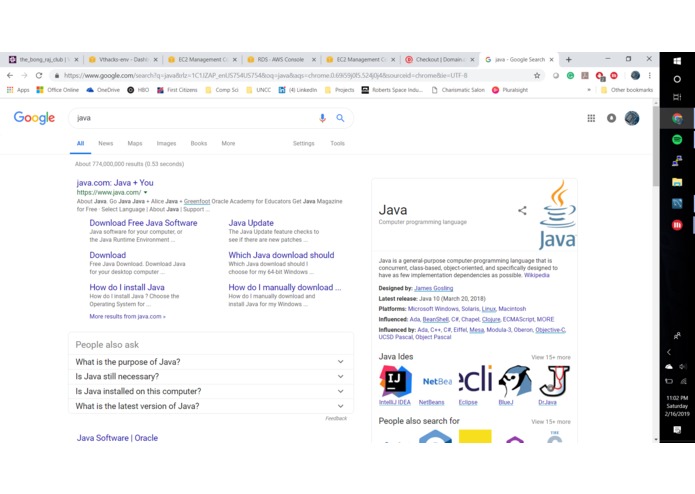Open Office Online bookmark
695x494 pixels.
(58, 90)
